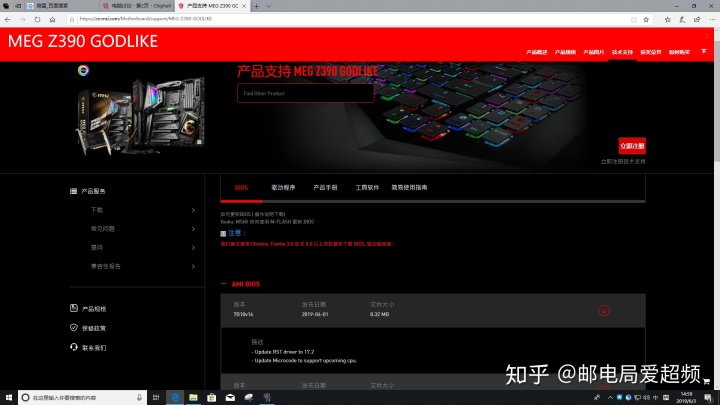
Task: Switch to the Baidu search tab
Action: 62,6
